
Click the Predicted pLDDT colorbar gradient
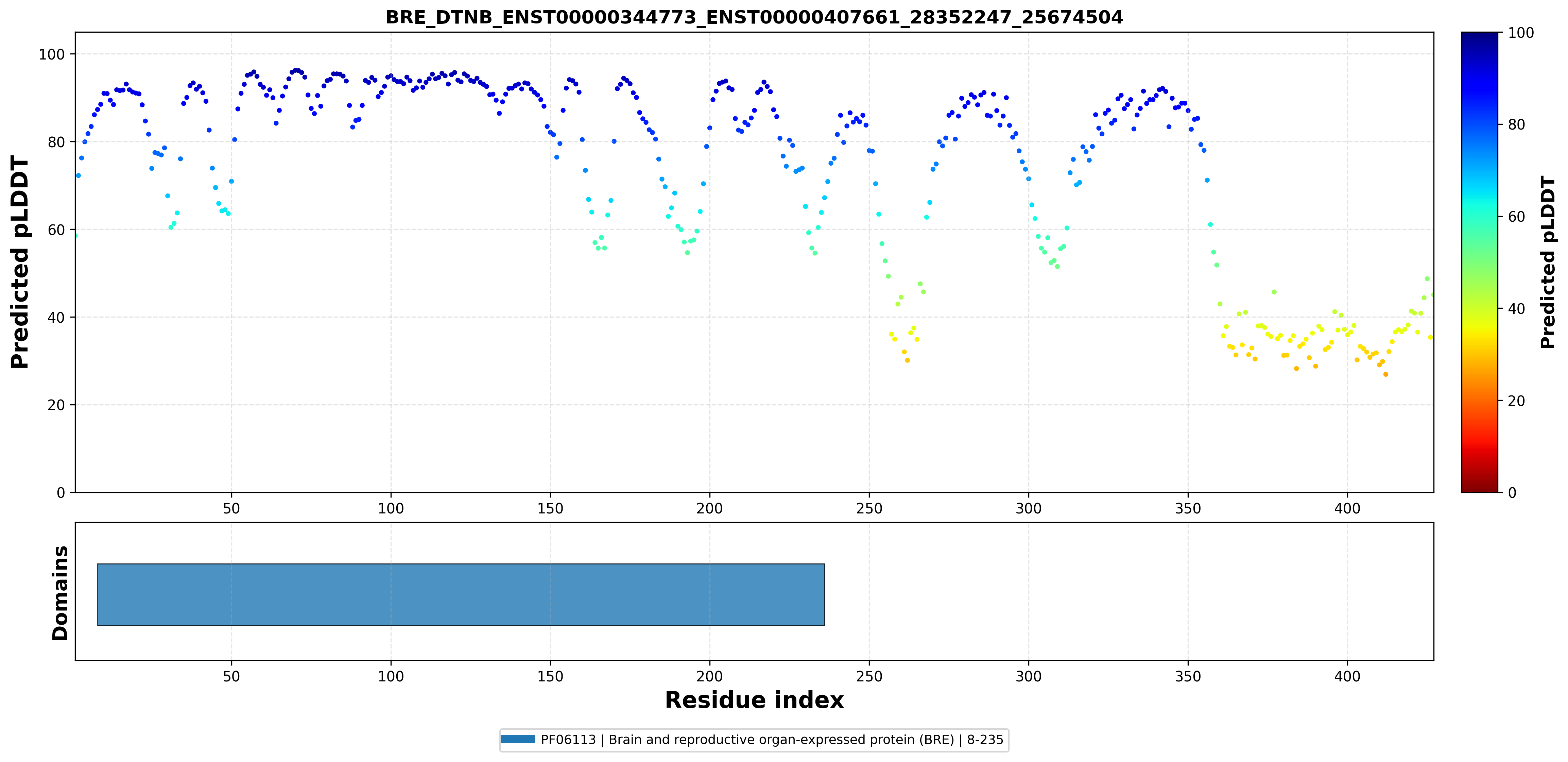1479,262
